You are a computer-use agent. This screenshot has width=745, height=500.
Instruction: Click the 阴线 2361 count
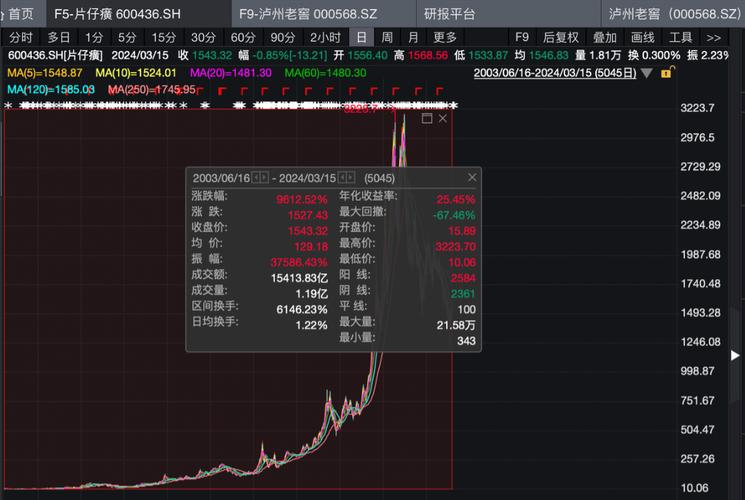463,294
